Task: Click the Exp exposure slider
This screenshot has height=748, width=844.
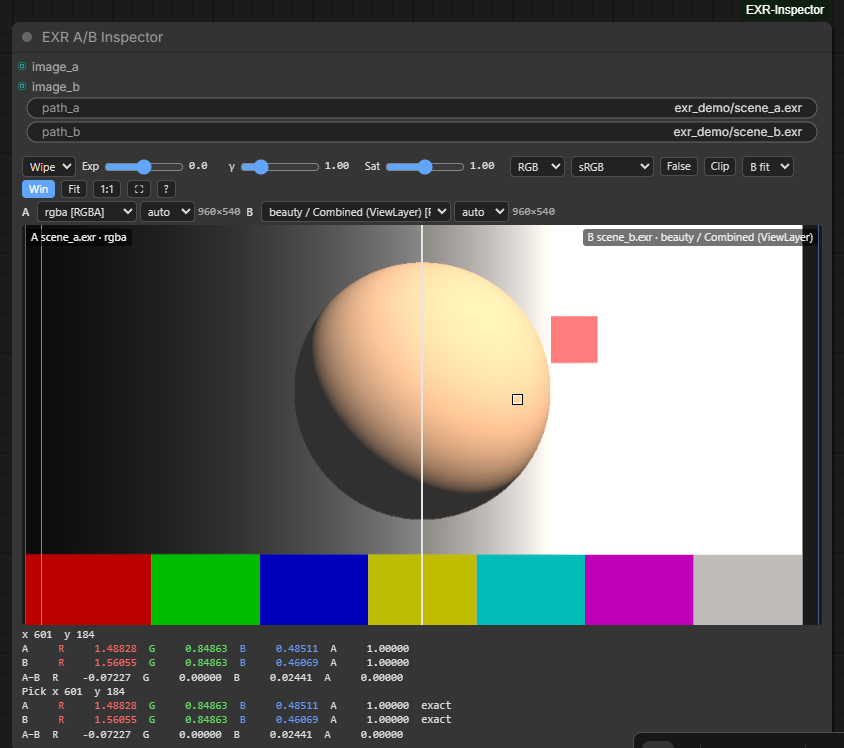Action: tap(144, 167)
